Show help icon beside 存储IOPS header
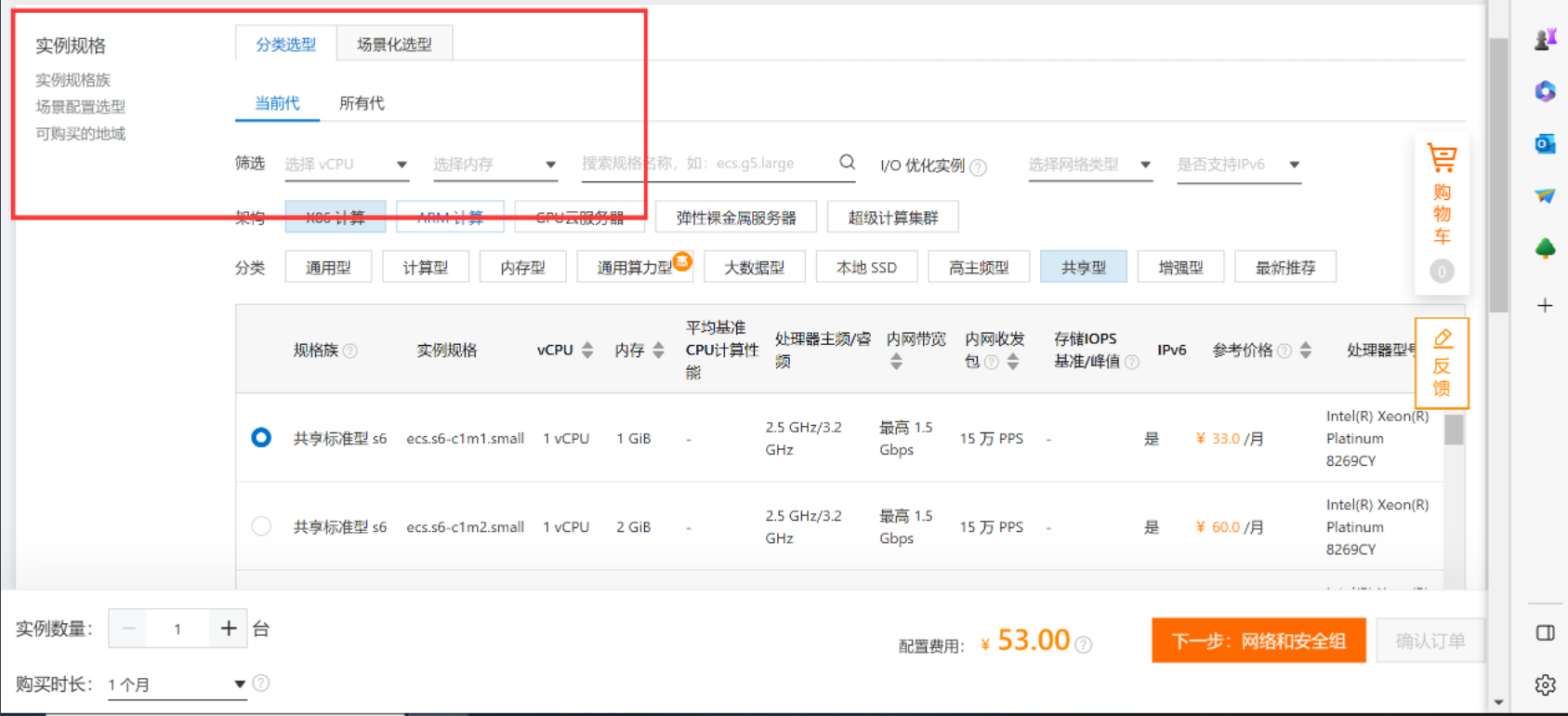 pos(1132,362)
